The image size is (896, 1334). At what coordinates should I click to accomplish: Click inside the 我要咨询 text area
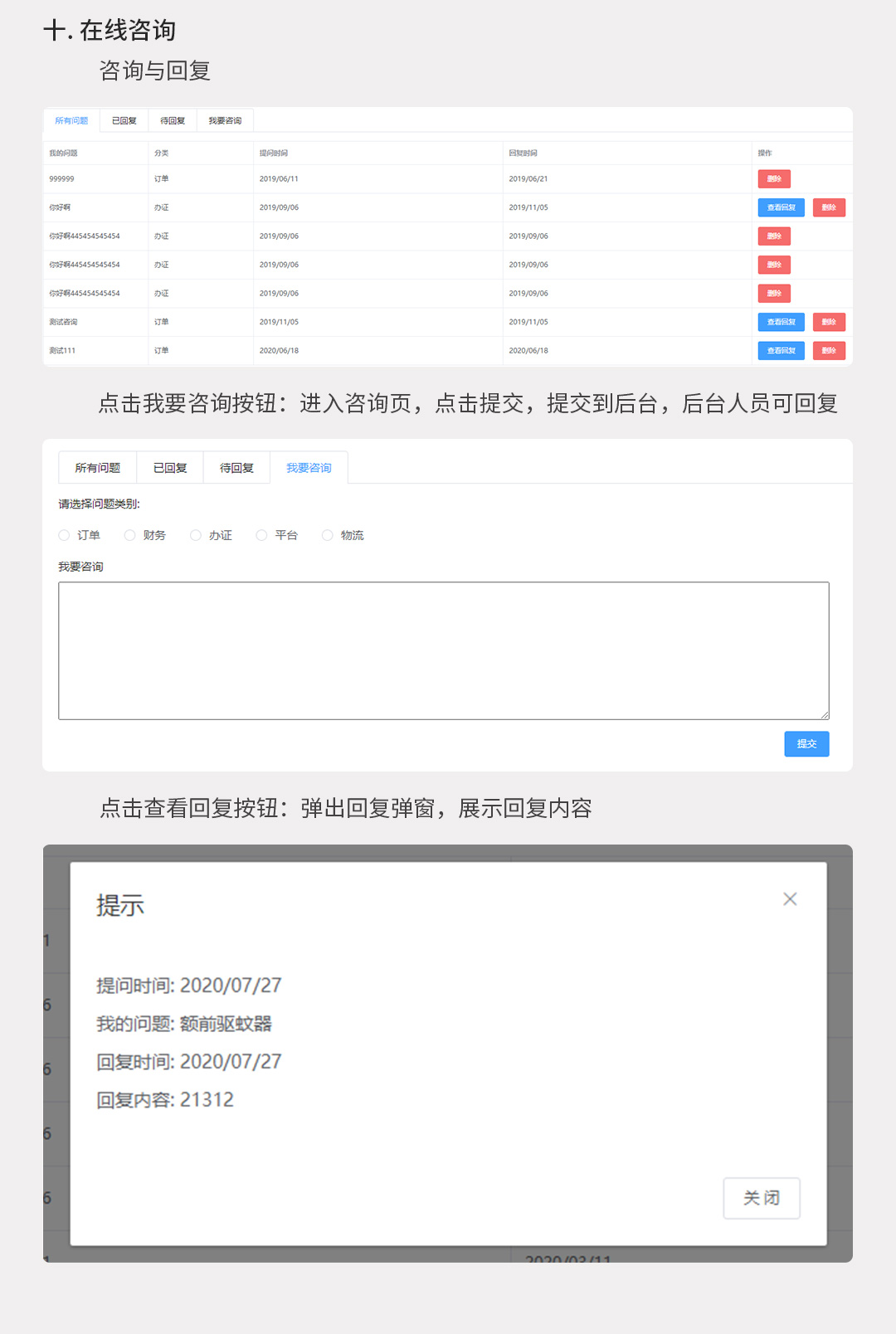coord(443,650)
